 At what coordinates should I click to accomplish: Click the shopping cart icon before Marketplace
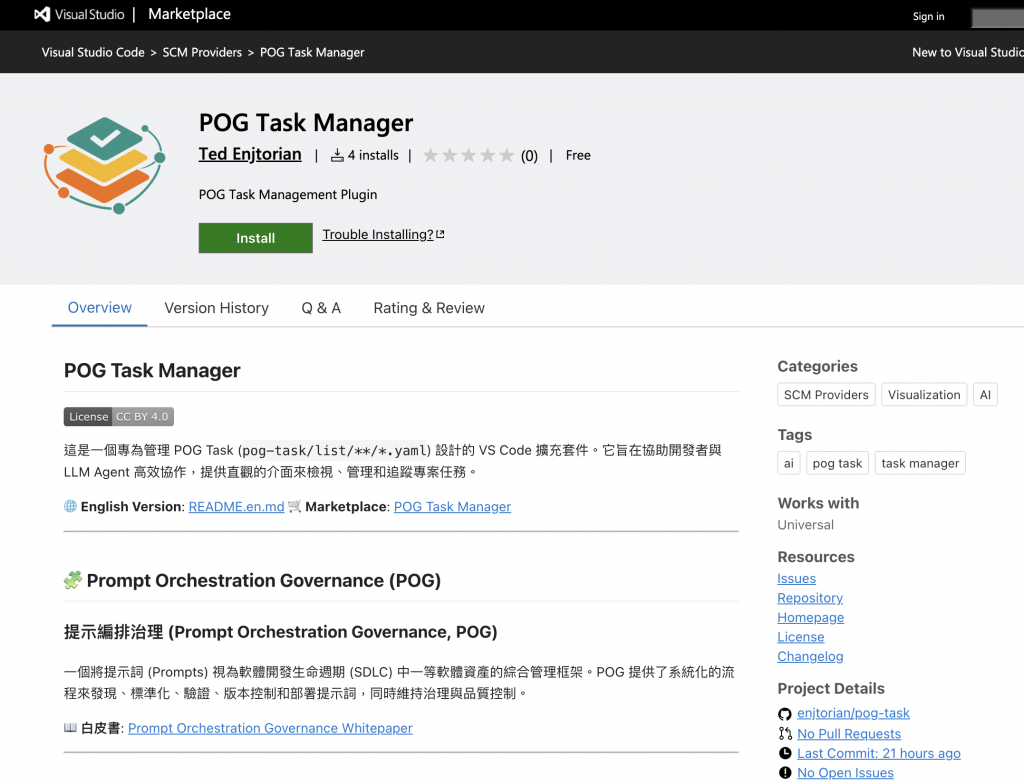click(295, 506)
